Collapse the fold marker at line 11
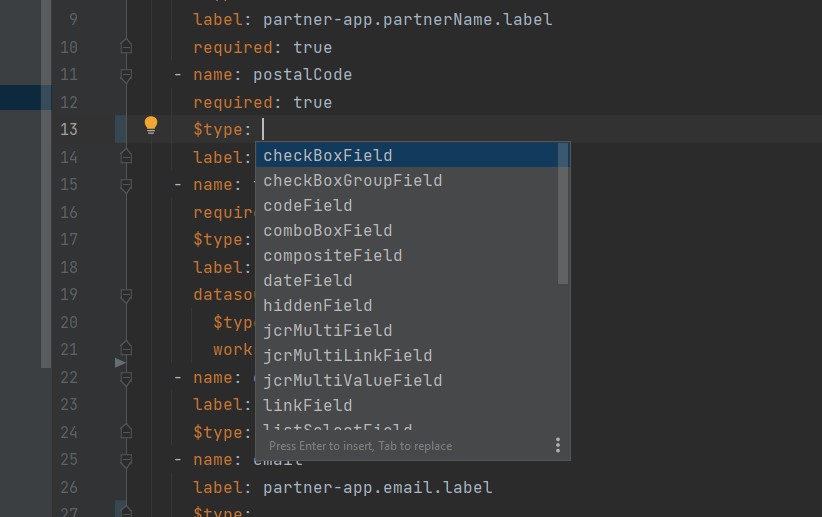The height and width of the screenshot is (517, 822). (126, 75)
